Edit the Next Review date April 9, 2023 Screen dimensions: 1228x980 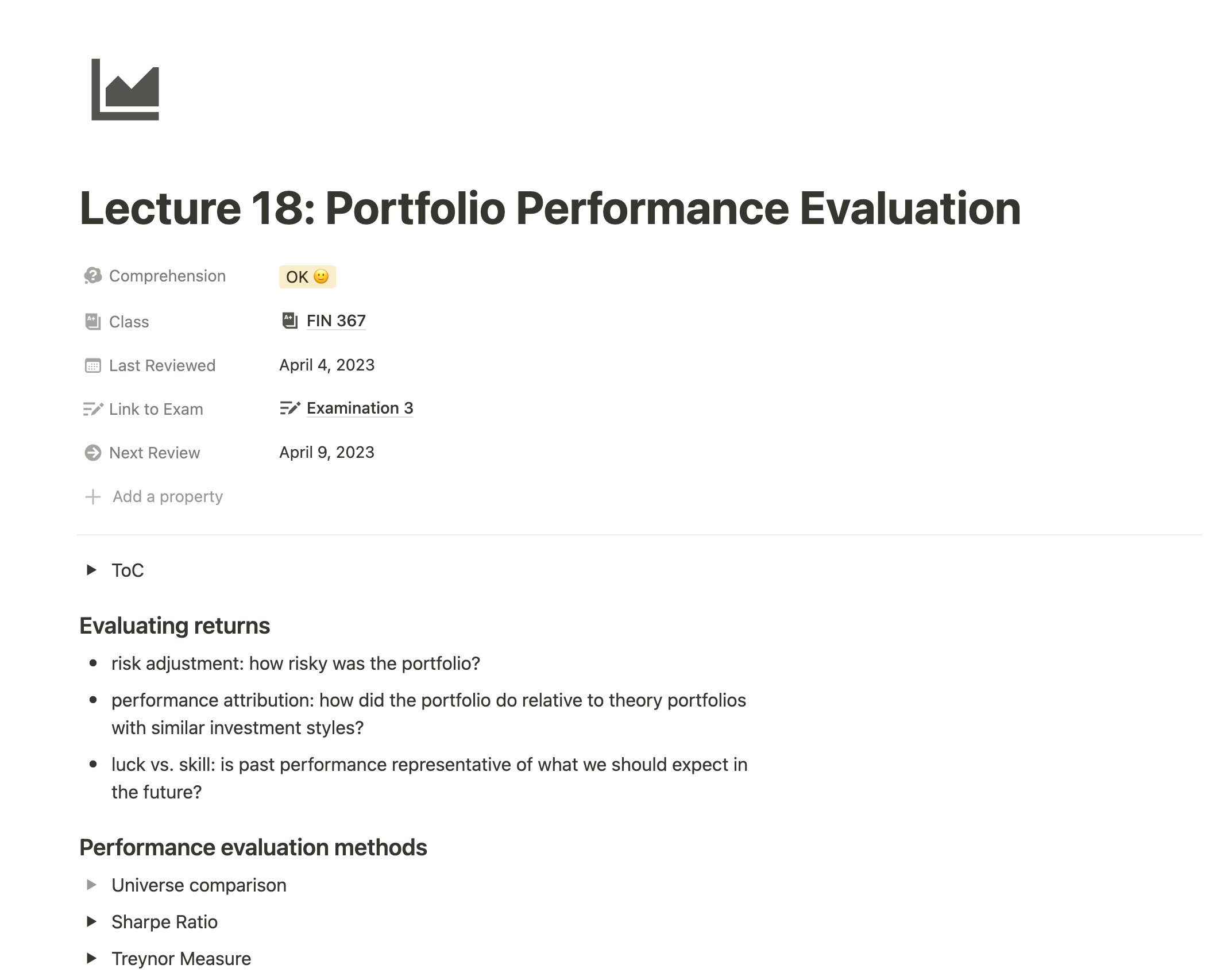point(327,453)
